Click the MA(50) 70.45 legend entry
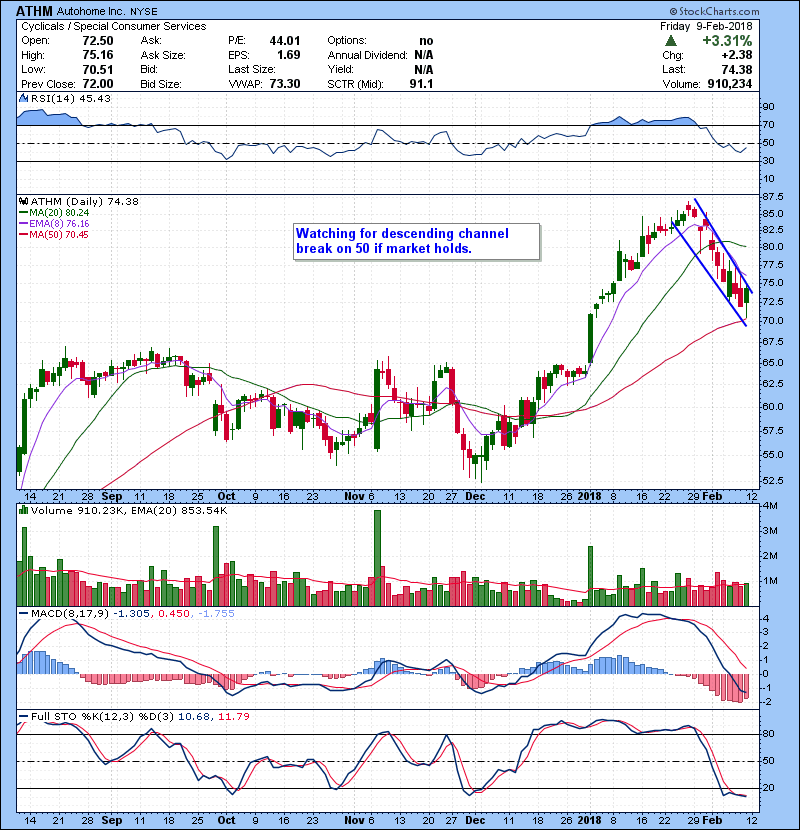Viewport: 800px width, 830px height. coord(54,234)
